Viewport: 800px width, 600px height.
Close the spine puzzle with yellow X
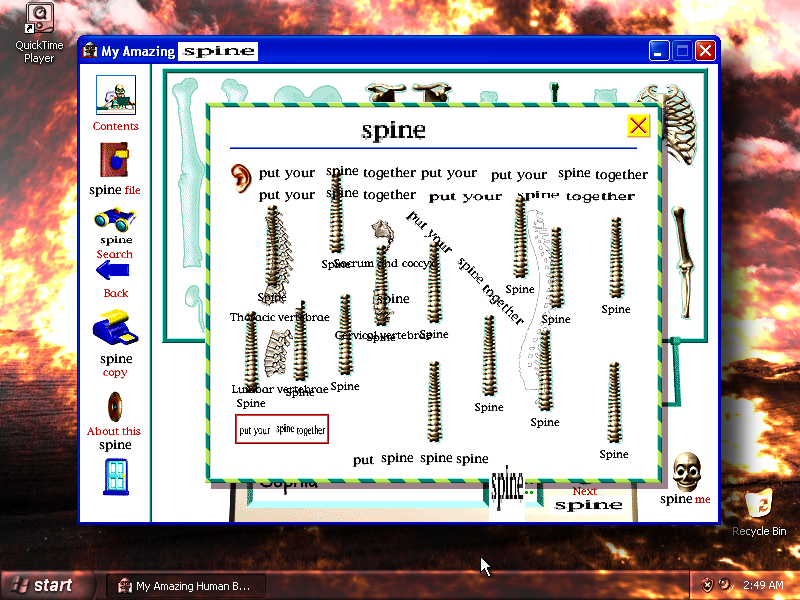coord(638,126)
